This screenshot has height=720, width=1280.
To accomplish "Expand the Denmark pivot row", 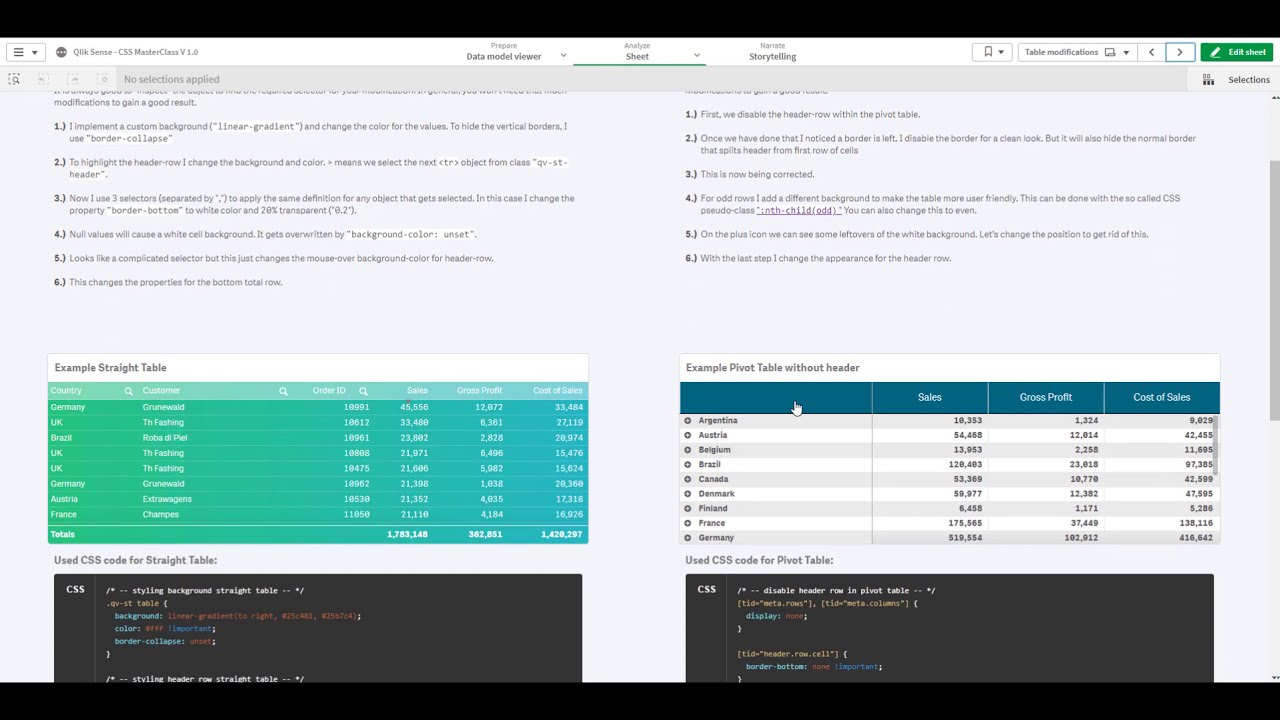I will [688, 494].
